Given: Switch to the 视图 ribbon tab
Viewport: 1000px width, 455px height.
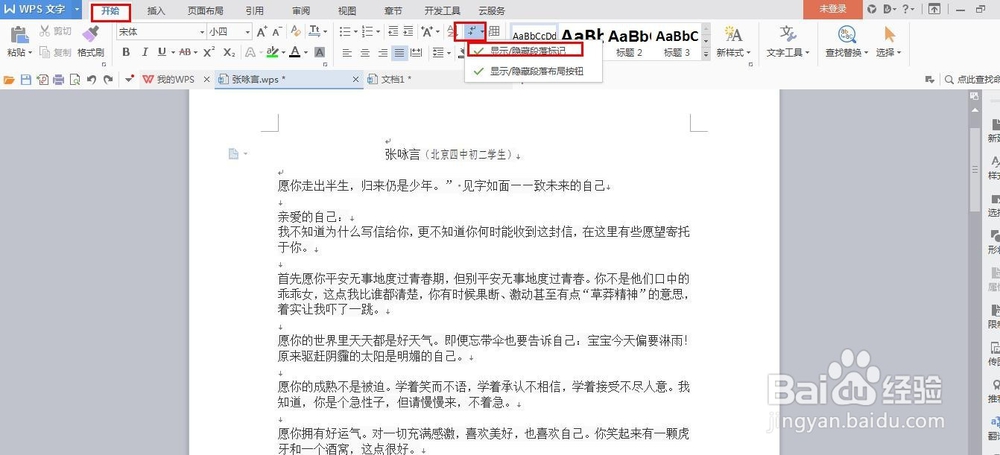Looking at the screenshot, I should [348, 10].
